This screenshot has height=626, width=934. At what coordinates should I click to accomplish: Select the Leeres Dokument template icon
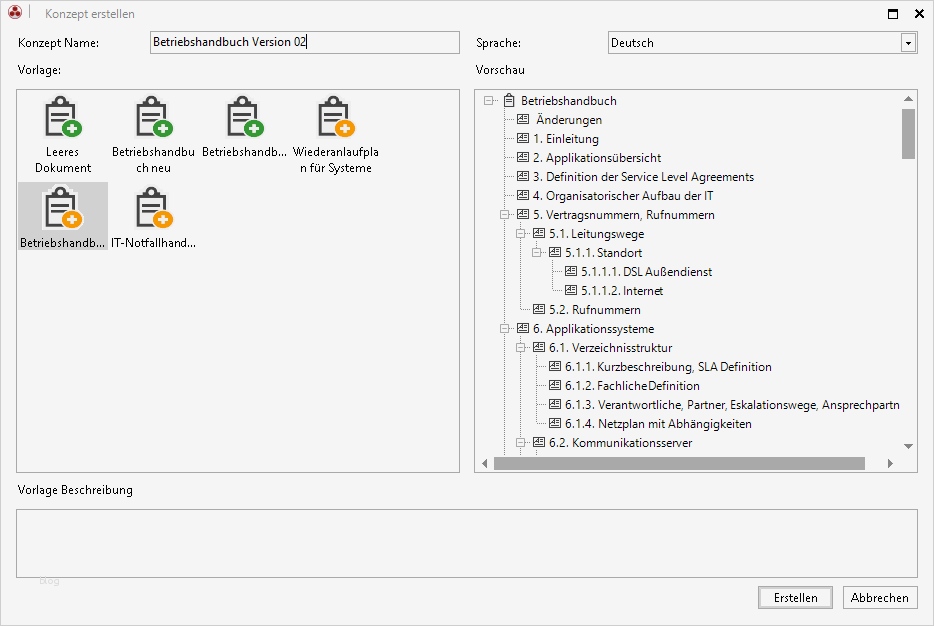[63, 116]
